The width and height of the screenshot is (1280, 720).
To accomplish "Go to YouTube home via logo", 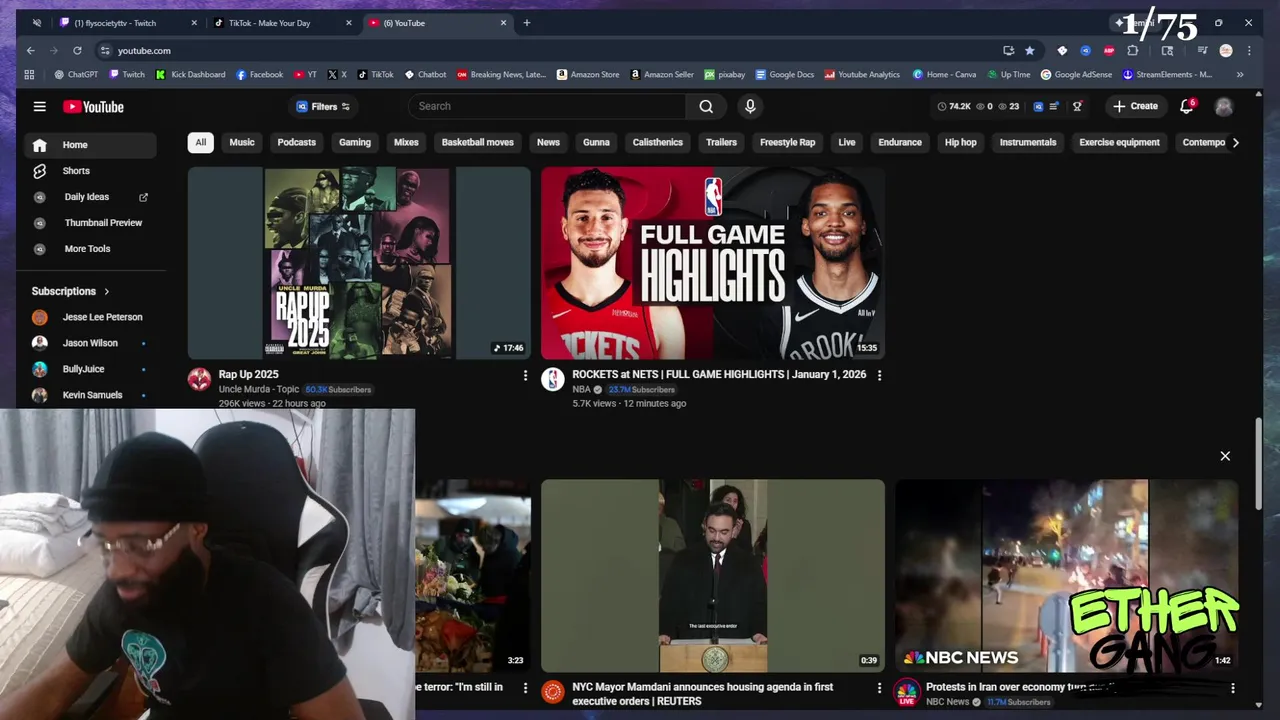I will point(93,107).
